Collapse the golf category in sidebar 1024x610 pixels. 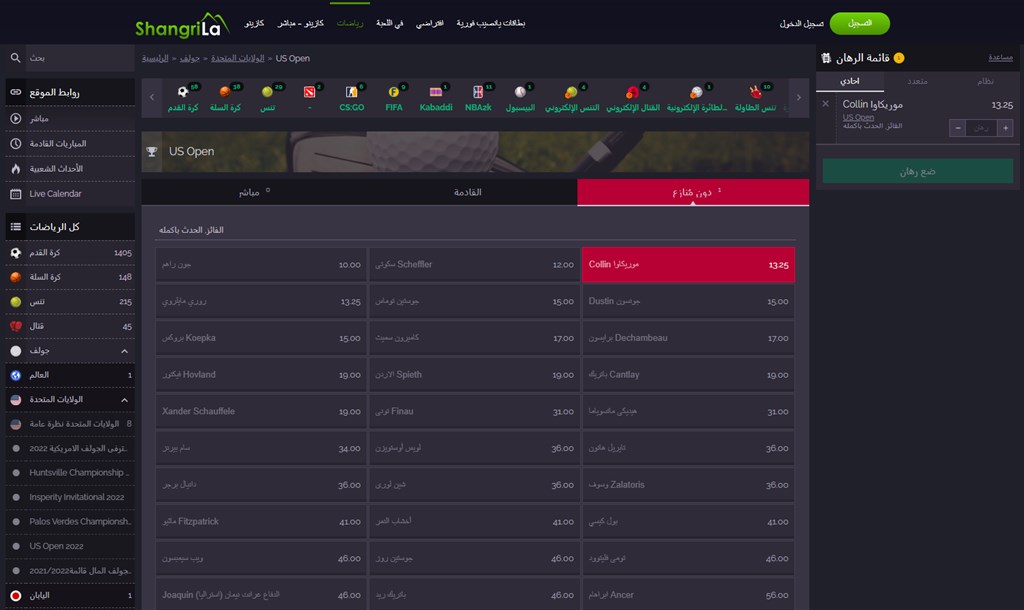click(124, 351)
